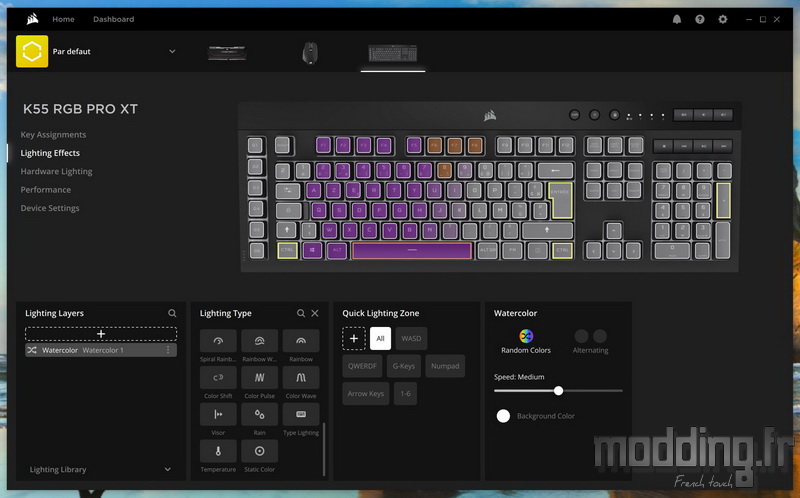
Task: Open Device Settings section
Action: click(49, 208)
